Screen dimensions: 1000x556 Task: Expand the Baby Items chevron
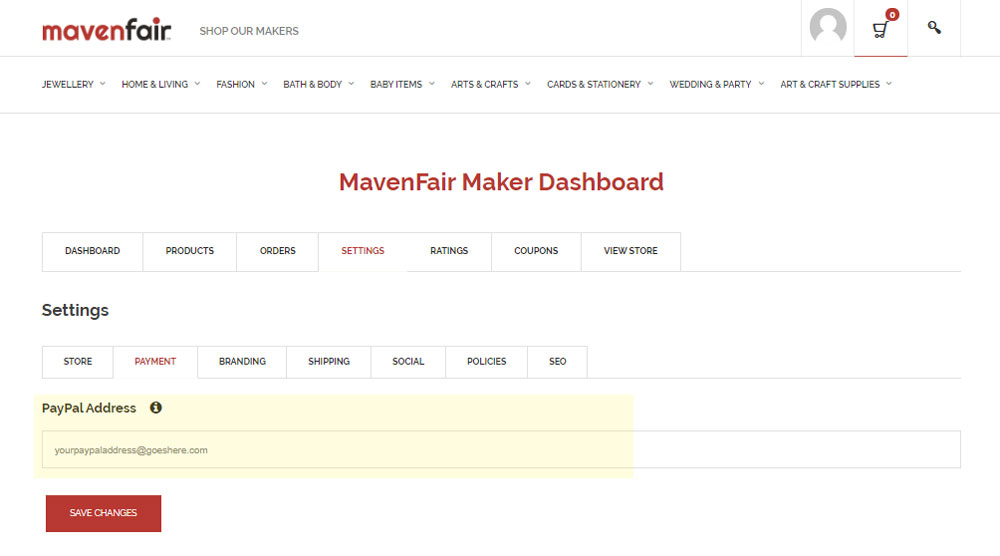pyautogui.click(x=432, y=84)
